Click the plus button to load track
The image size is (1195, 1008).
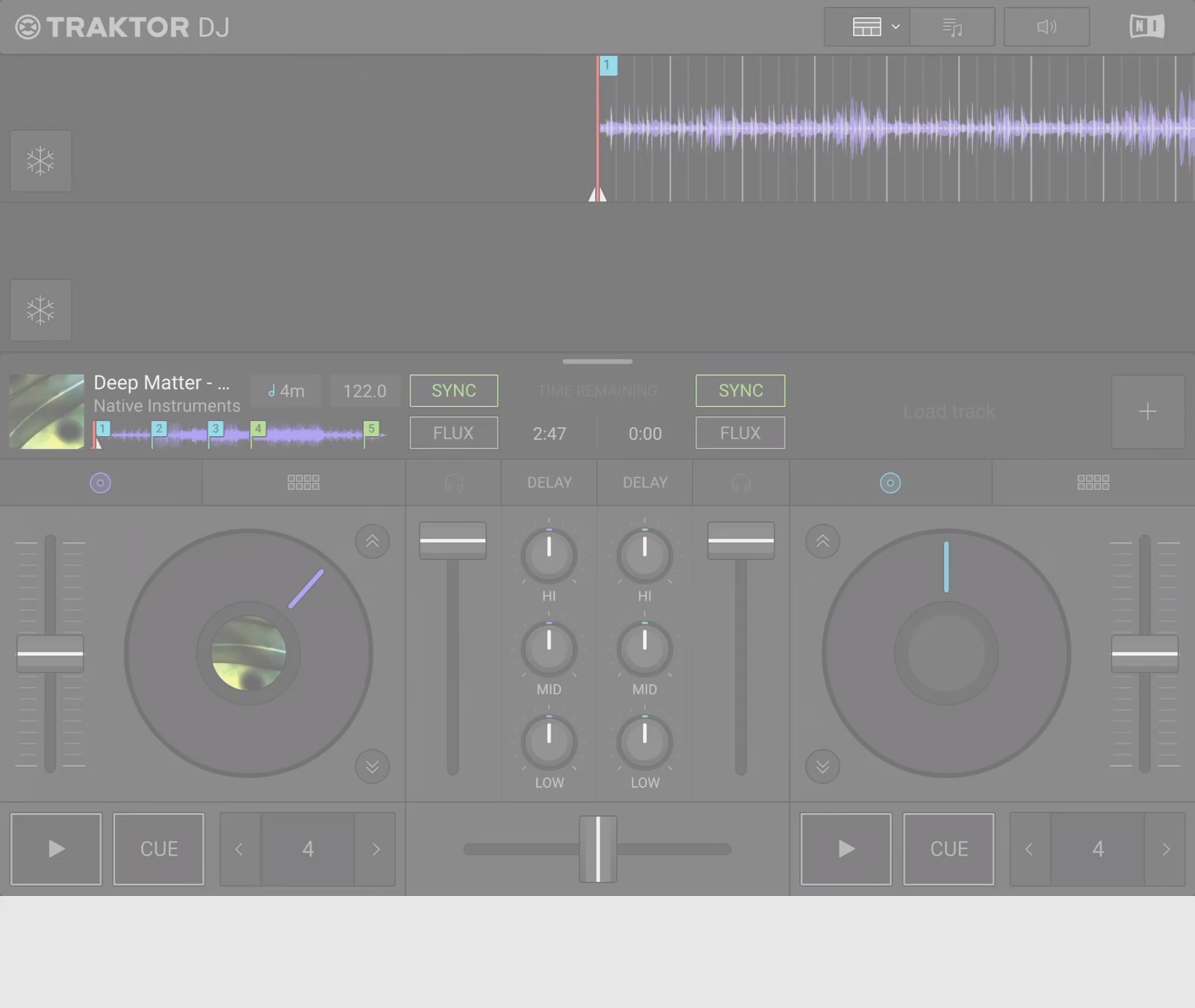[x=1148, y=411]
